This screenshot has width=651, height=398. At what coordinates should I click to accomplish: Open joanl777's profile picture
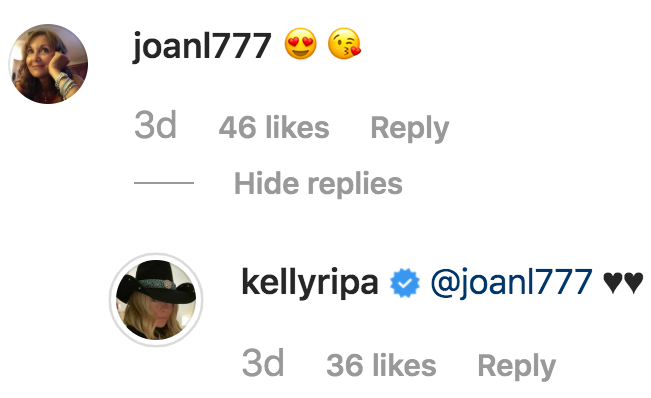[x=48, y=64]
